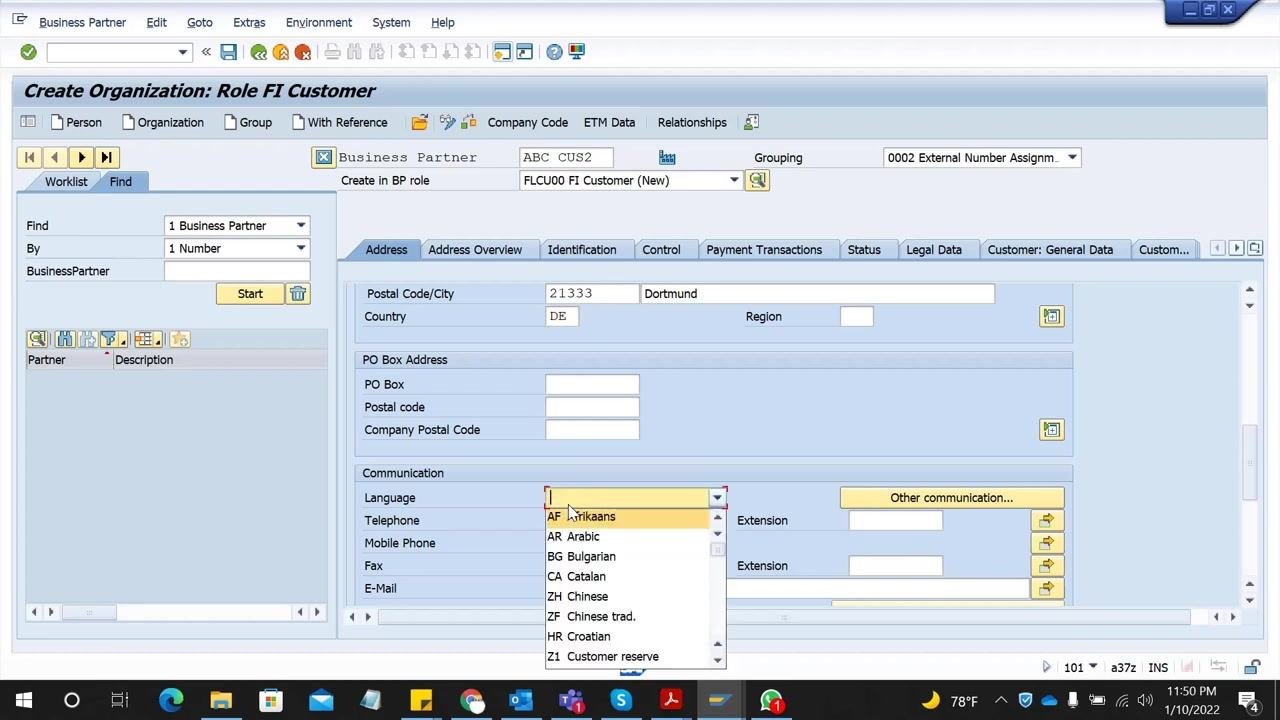Open the Create in BP role dropdown
The width and height of the screenshot is (1280, 720).
(x=733, y=180)
